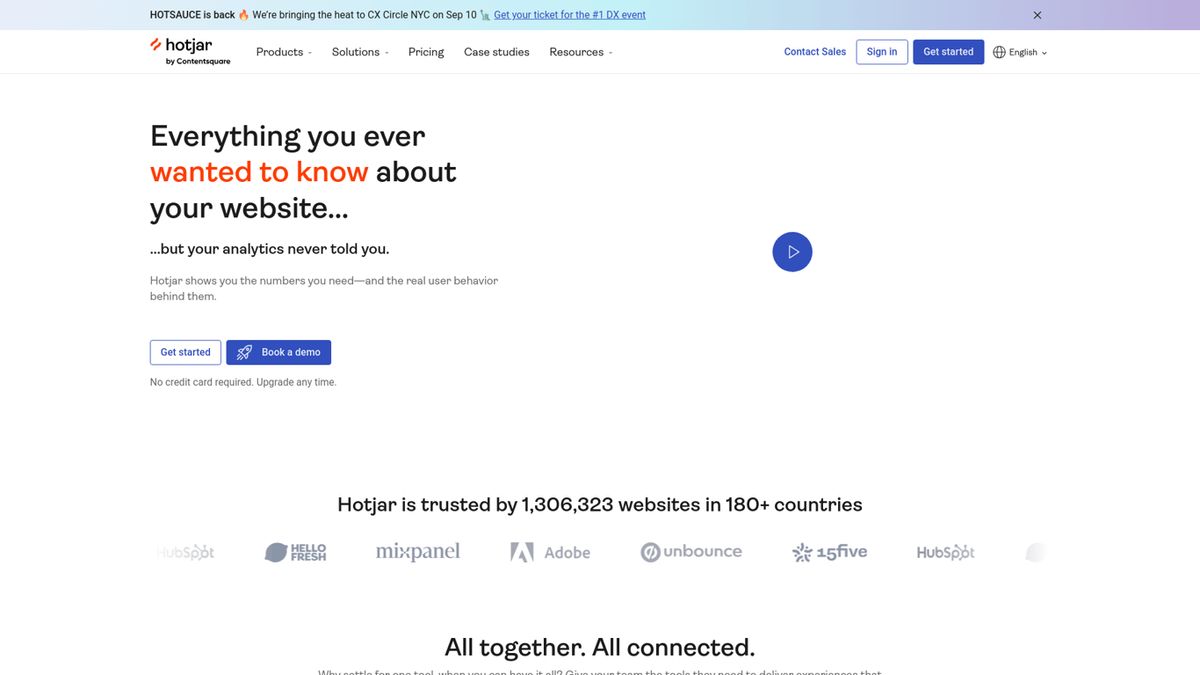Click the Sign in button
Screen dimensions: 1200x675
(x=881, y=51)
